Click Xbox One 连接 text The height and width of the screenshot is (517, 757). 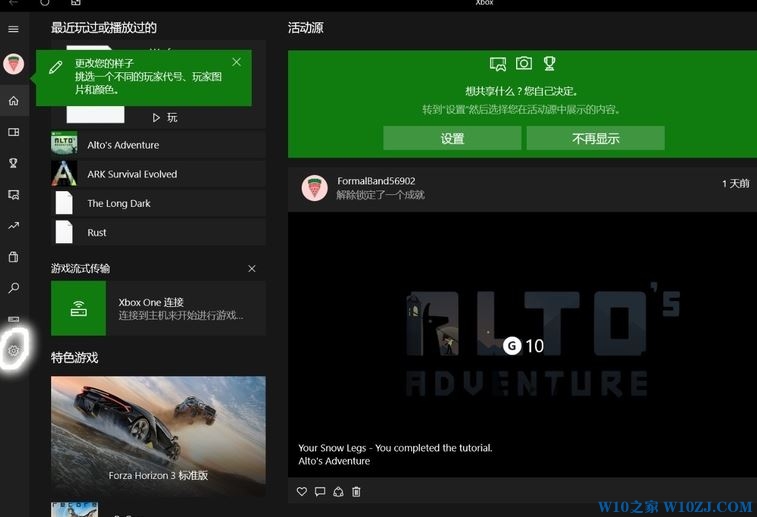[151, 302]
